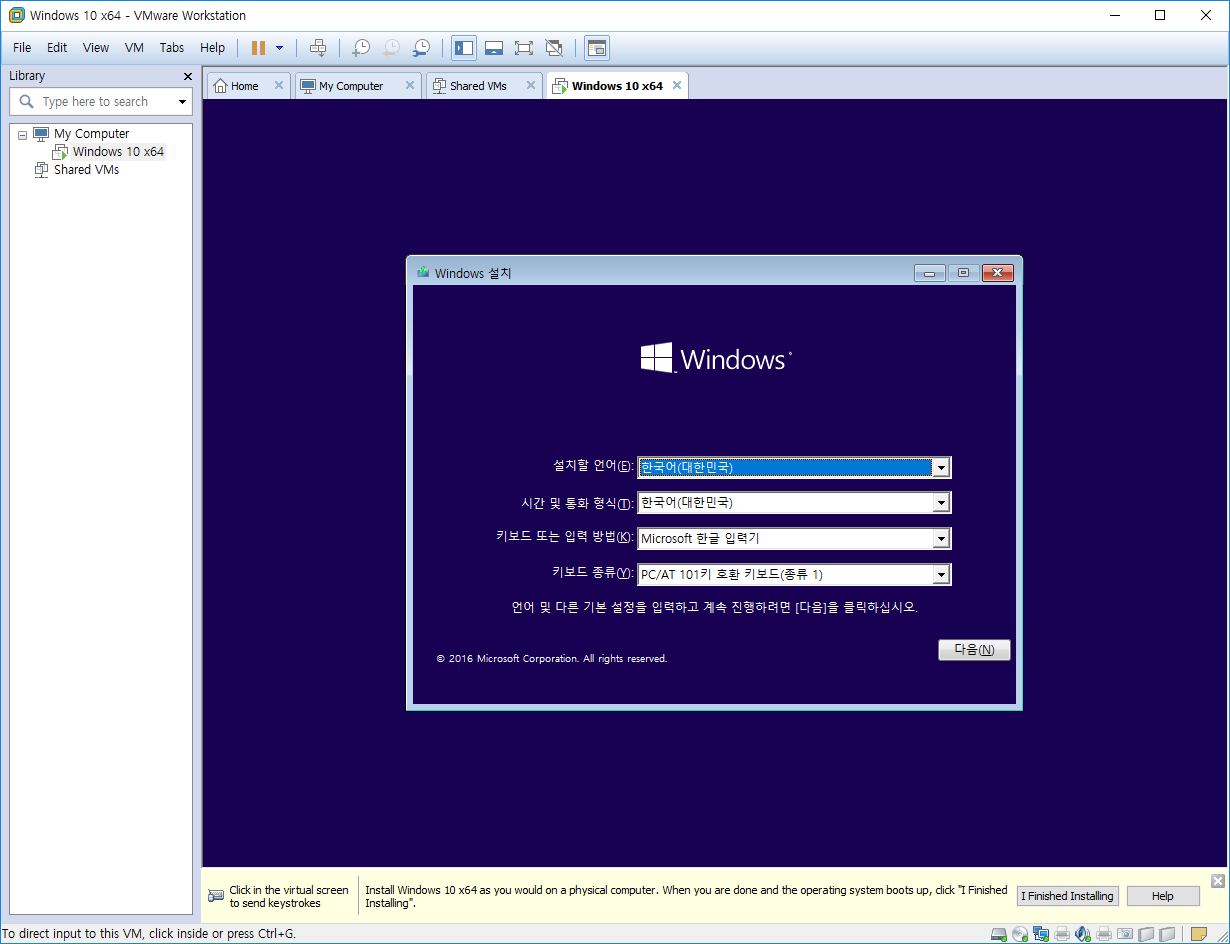Viewport: 1230px width, 944px height.
Task: Select Shared VMs in the Library tree
Action: click(x=86, y=170)
